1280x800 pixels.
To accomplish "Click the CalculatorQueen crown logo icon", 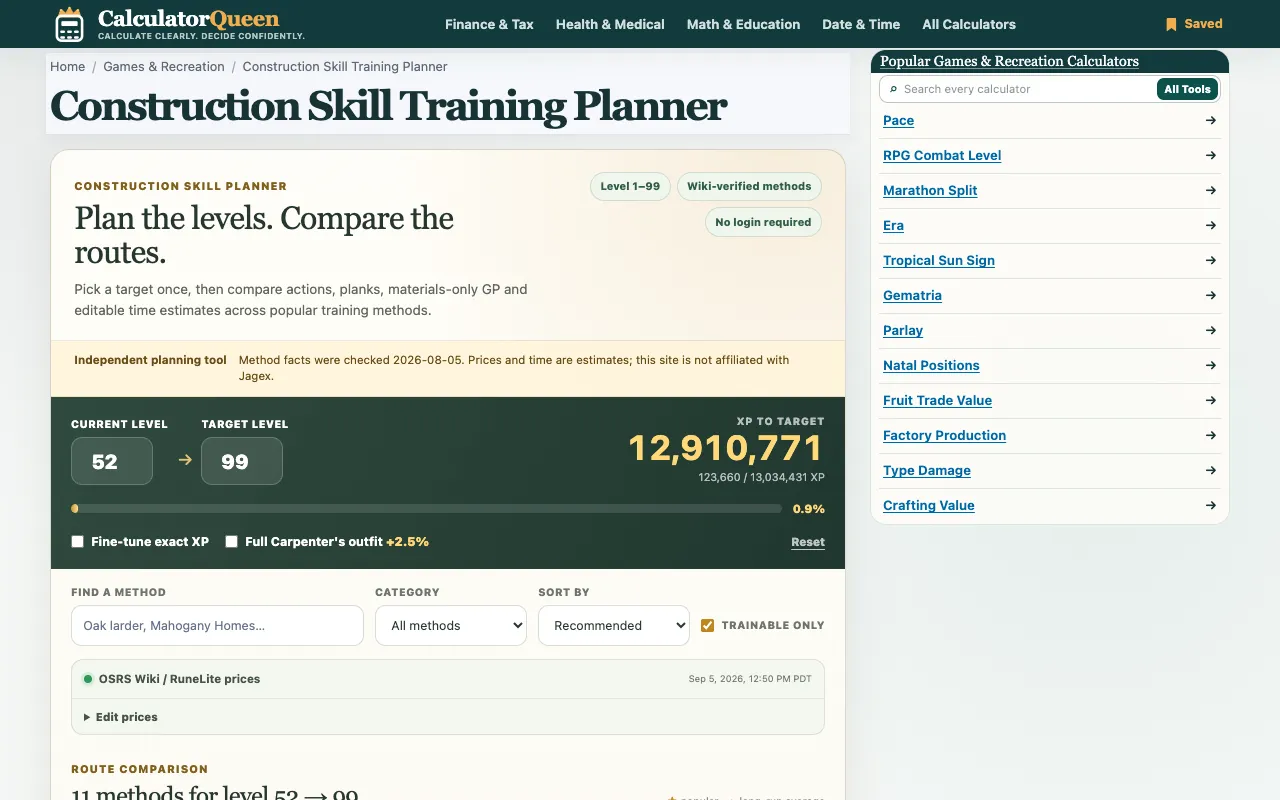I will coord(69,24).
